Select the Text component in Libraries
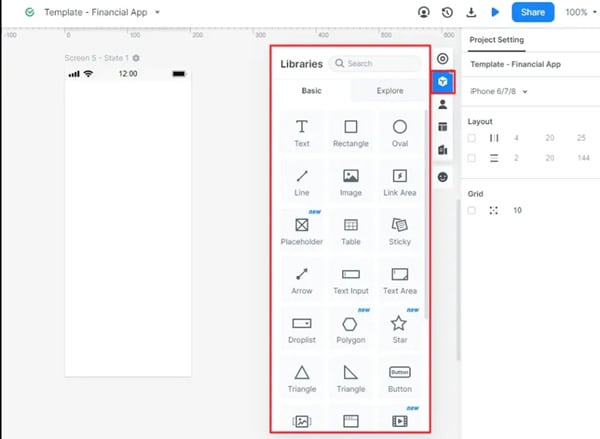Image resolution: width=600 pixels, height=439 pixels. point(302,133)
